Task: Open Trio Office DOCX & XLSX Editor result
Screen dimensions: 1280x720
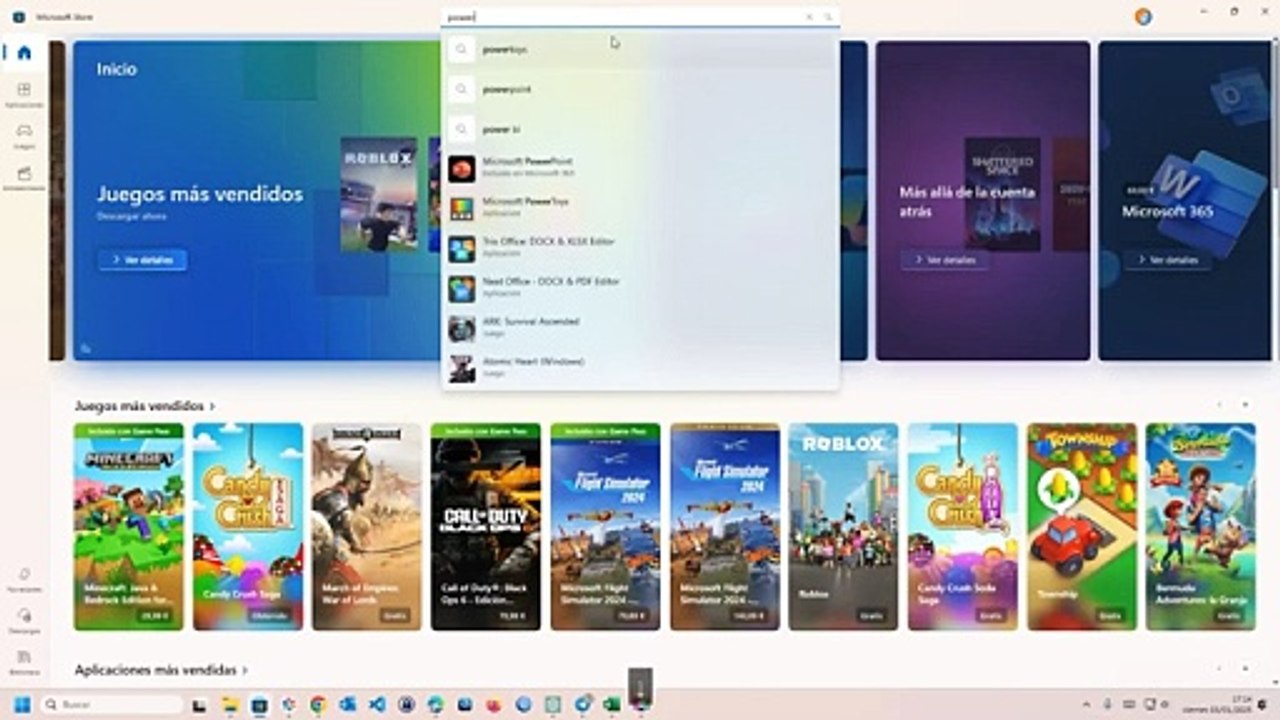Action: pos(640,247)
